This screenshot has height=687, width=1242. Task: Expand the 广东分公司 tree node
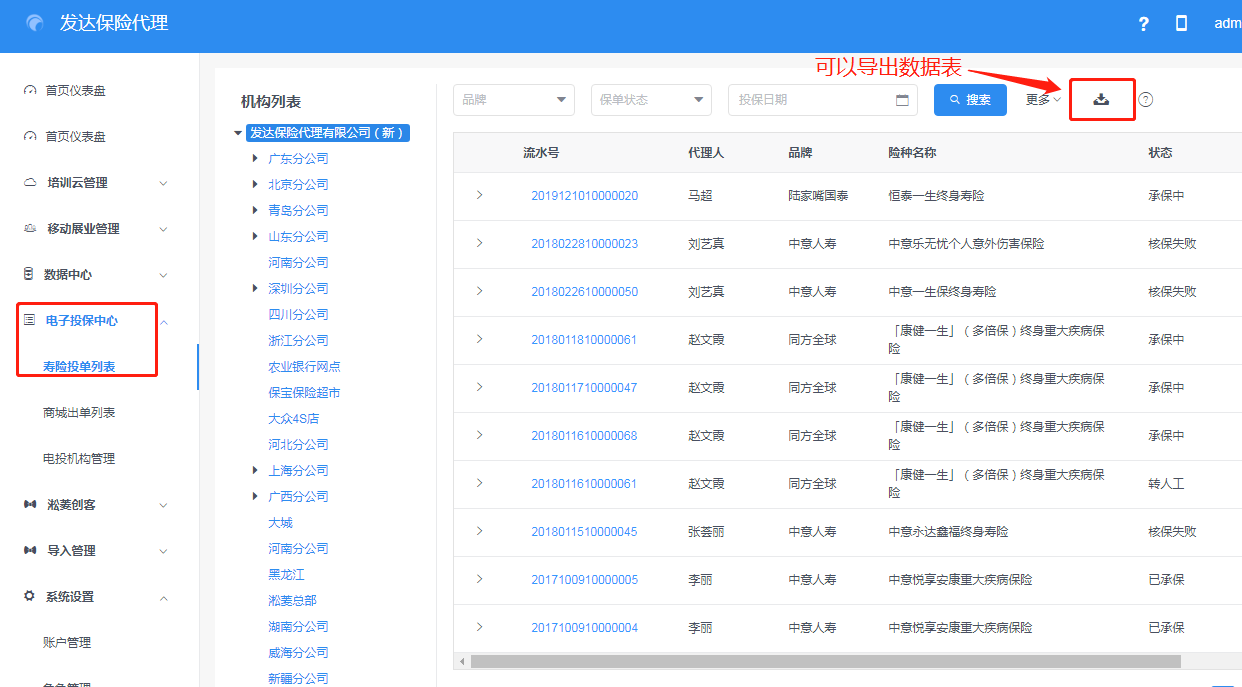coord(256,158)
